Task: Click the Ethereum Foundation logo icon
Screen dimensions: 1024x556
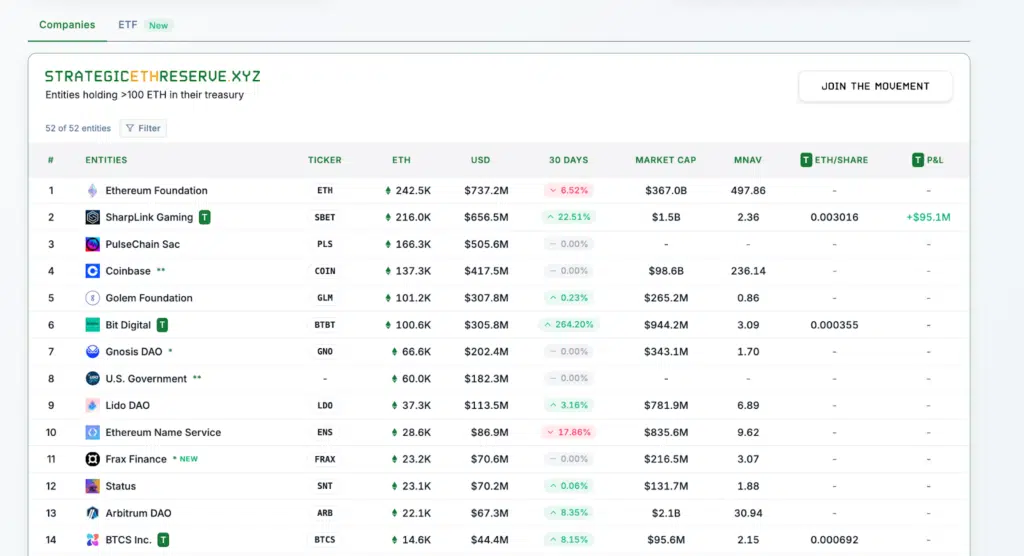Action: click(93, 191)
